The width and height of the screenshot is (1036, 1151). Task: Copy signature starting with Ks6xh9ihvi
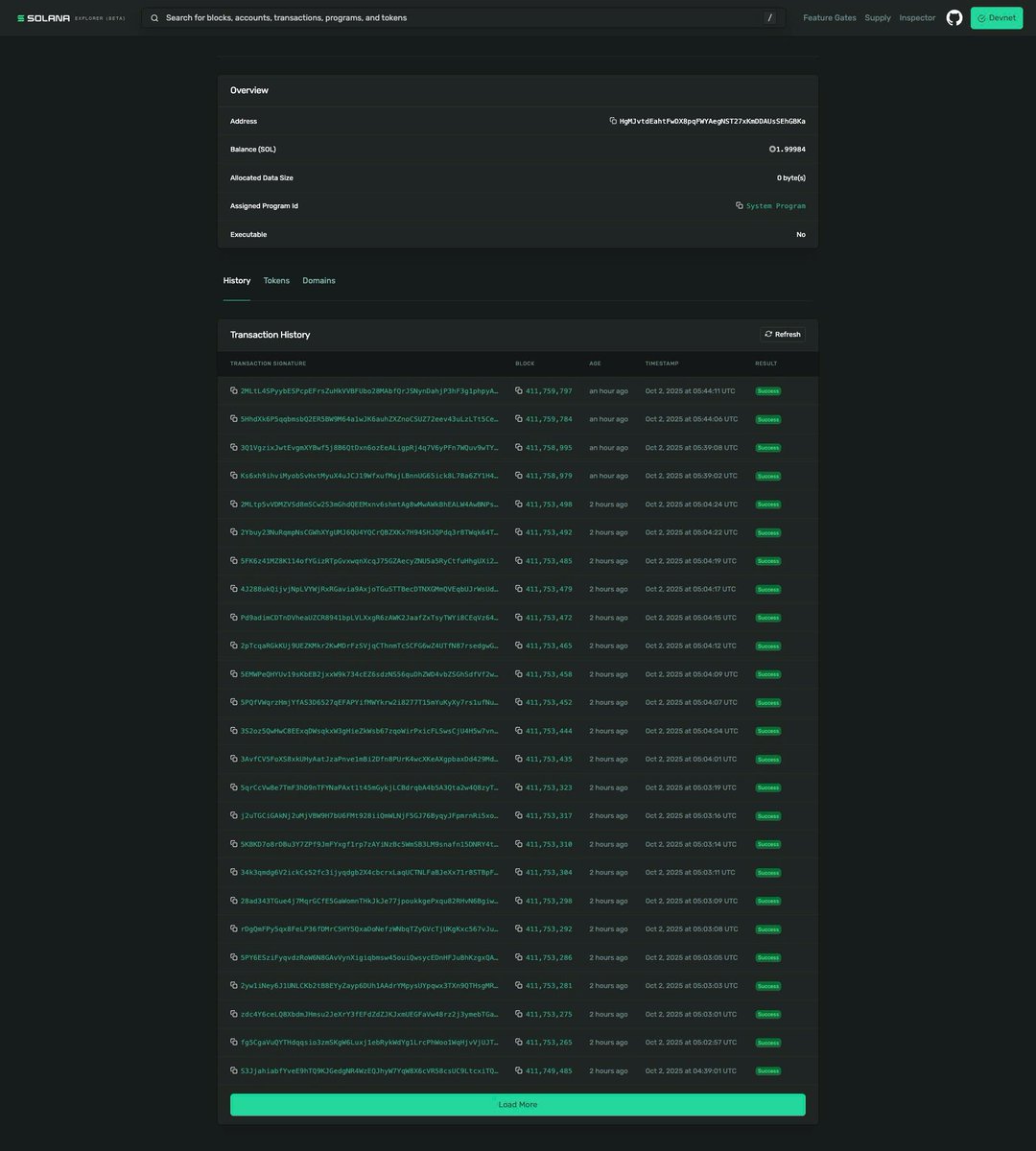[234, 476]
